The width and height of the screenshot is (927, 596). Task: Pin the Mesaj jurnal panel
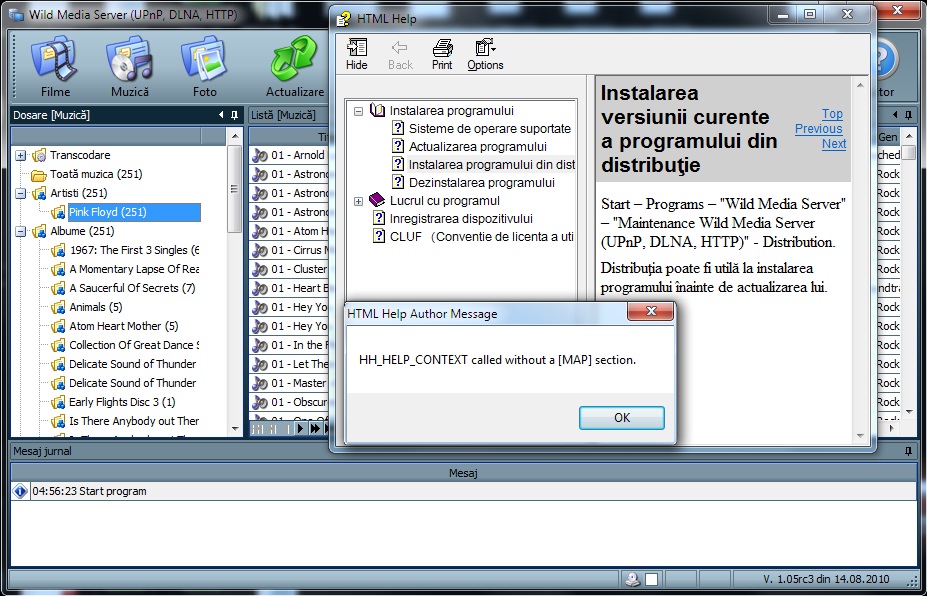coord(908,452)
